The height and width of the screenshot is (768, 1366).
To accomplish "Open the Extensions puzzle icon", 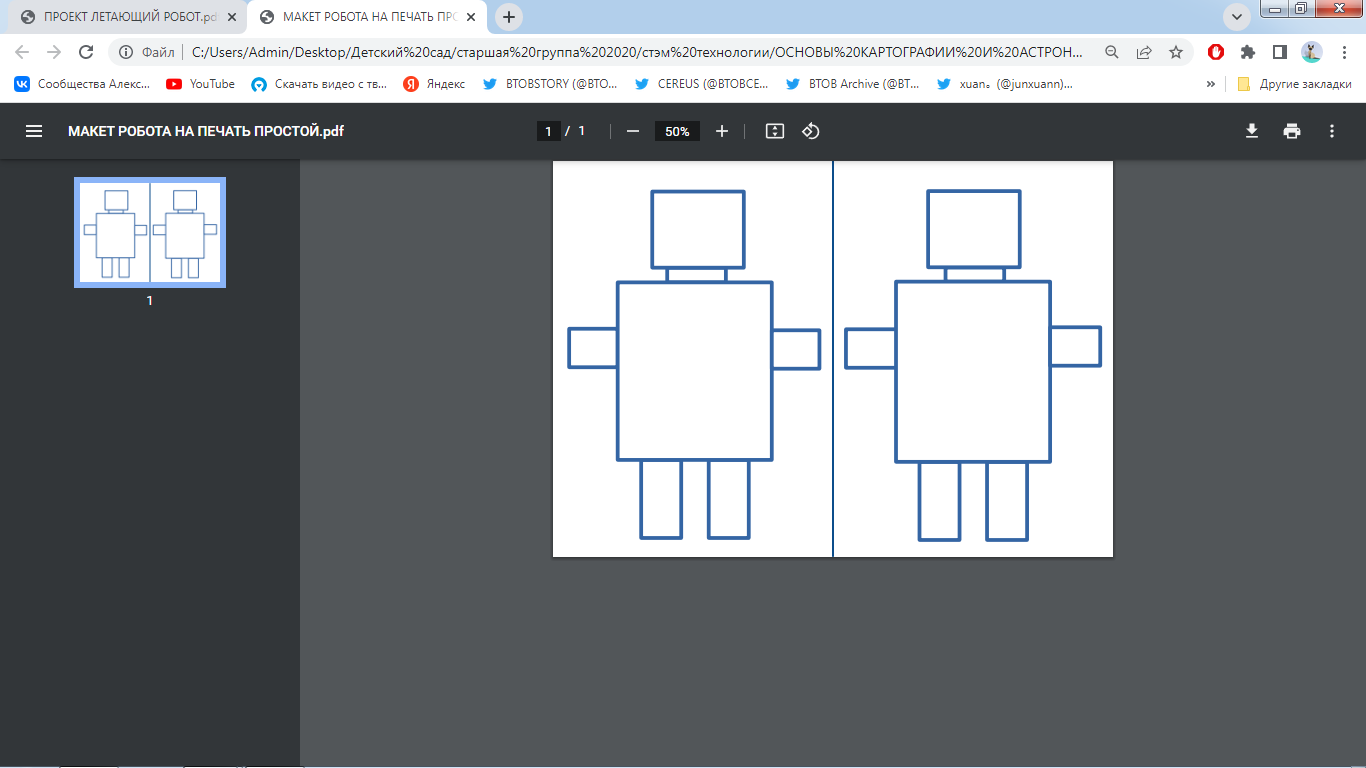I will pos(1247,52).
